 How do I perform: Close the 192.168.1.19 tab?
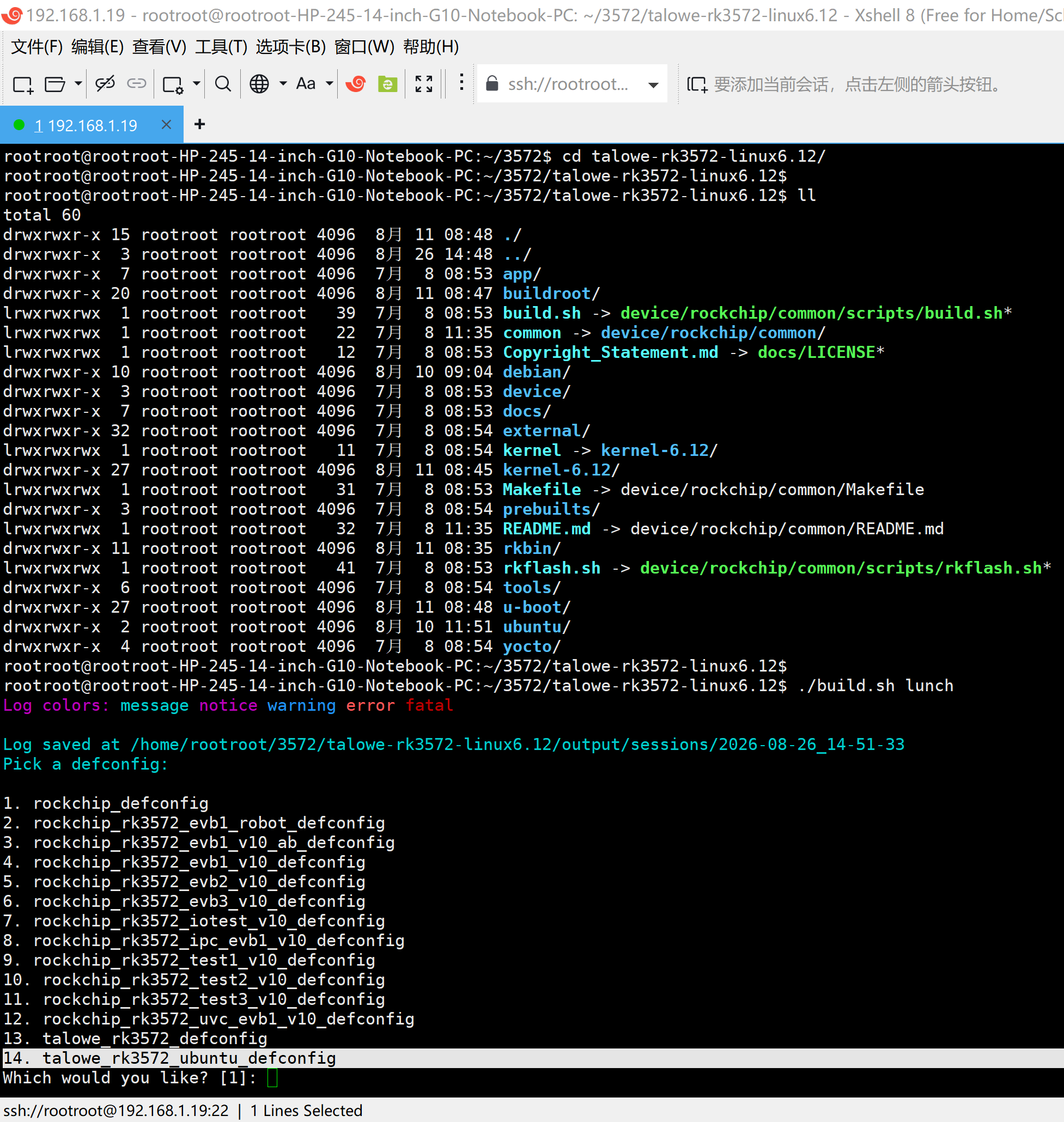pyautogui.click(x=166, y=124)
